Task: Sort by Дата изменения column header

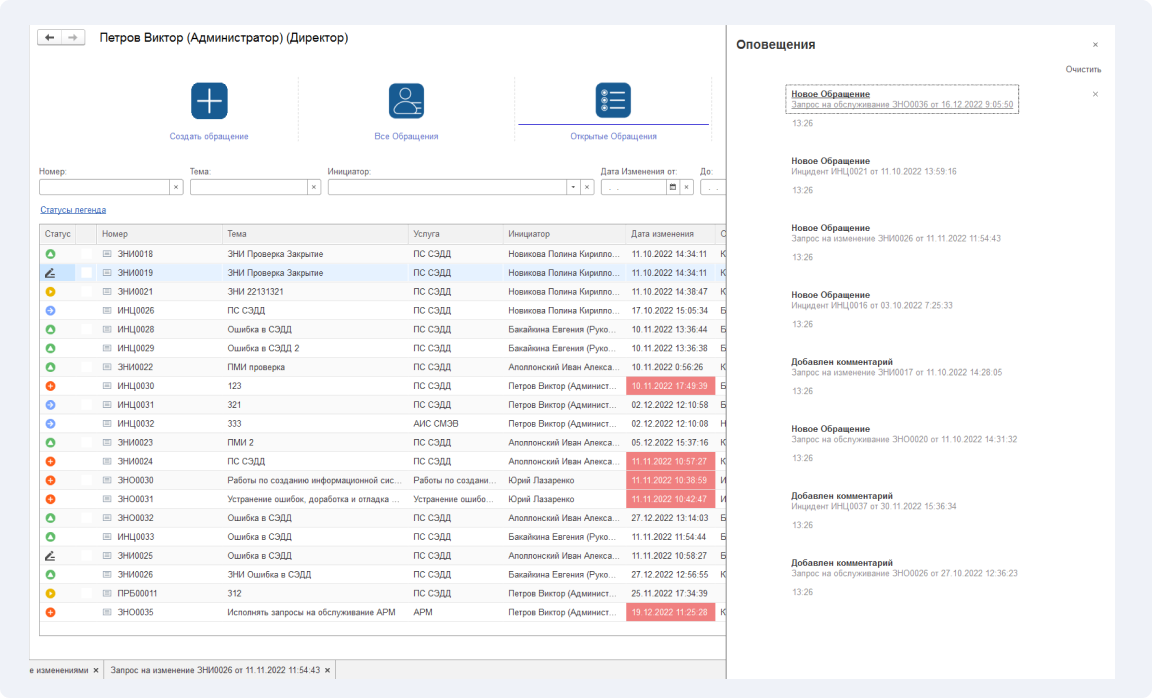Action: point(662,234)
